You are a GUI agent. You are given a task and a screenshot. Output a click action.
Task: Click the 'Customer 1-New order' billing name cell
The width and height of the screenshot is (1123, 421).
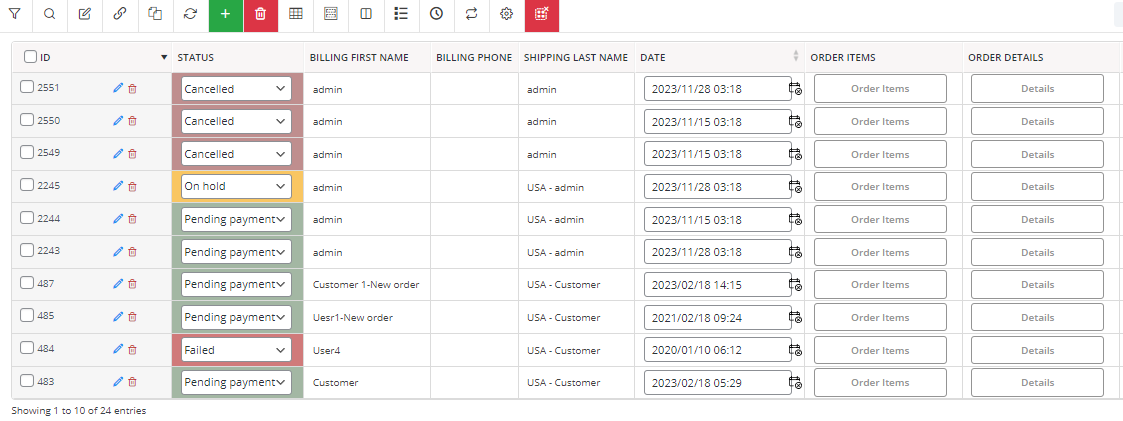tap(366, 285)
